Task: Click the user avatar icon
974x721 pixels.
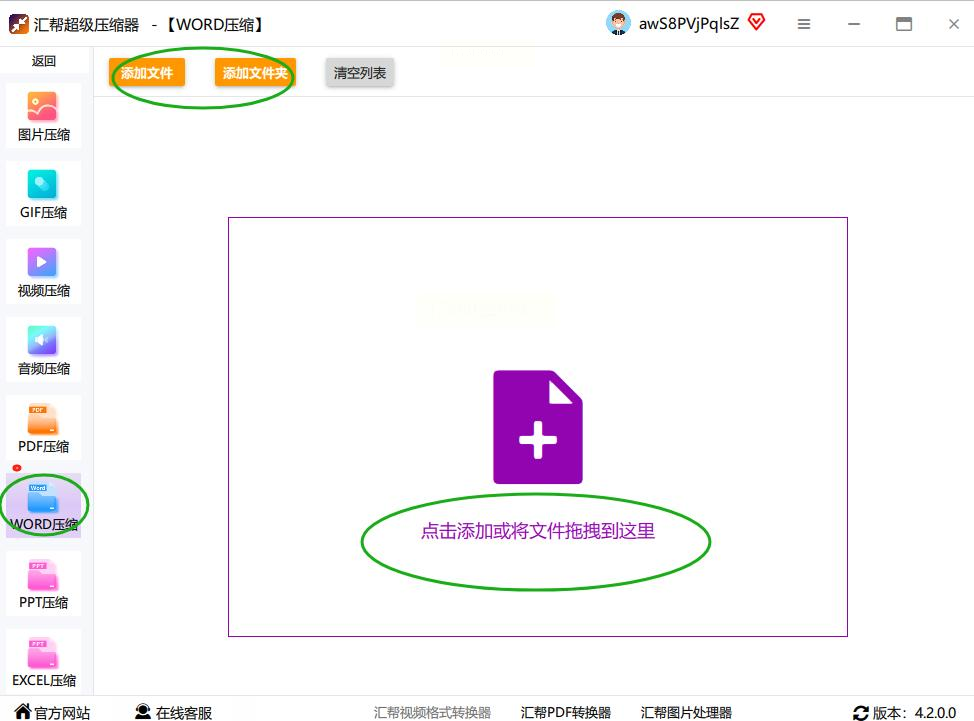Action: tap(617, 24)
